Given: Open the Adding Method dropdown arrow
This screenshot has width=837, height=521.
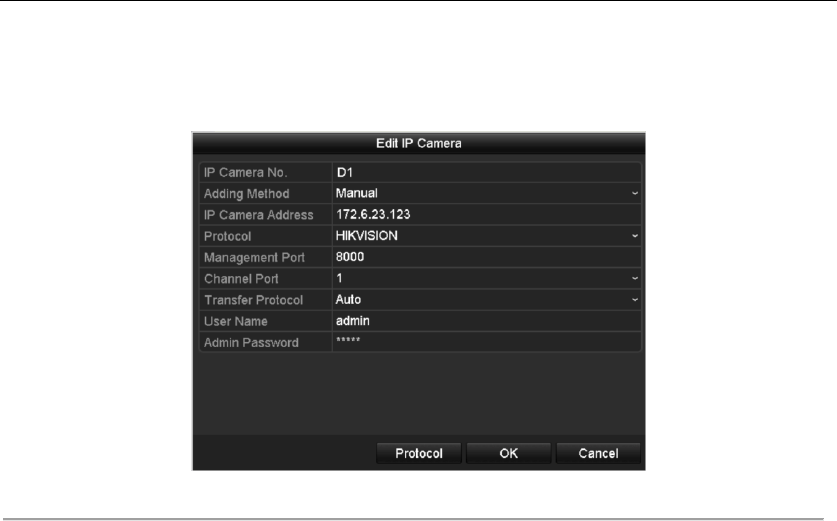Looking at the screenshot, I should (635, 193).
